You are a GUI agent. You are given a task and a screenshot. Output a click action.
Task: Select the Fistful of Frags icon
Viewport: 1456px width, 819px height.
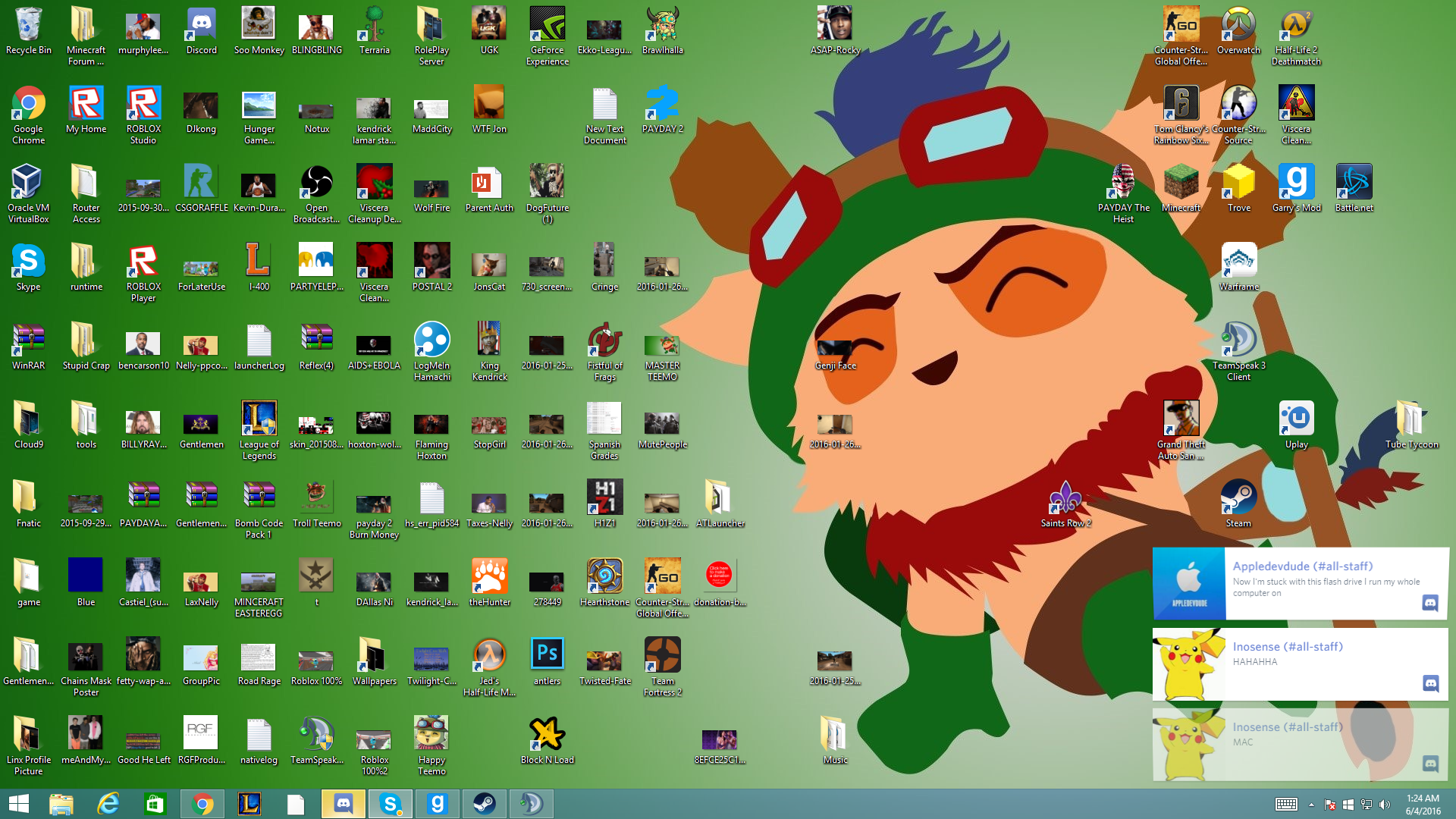604,352
